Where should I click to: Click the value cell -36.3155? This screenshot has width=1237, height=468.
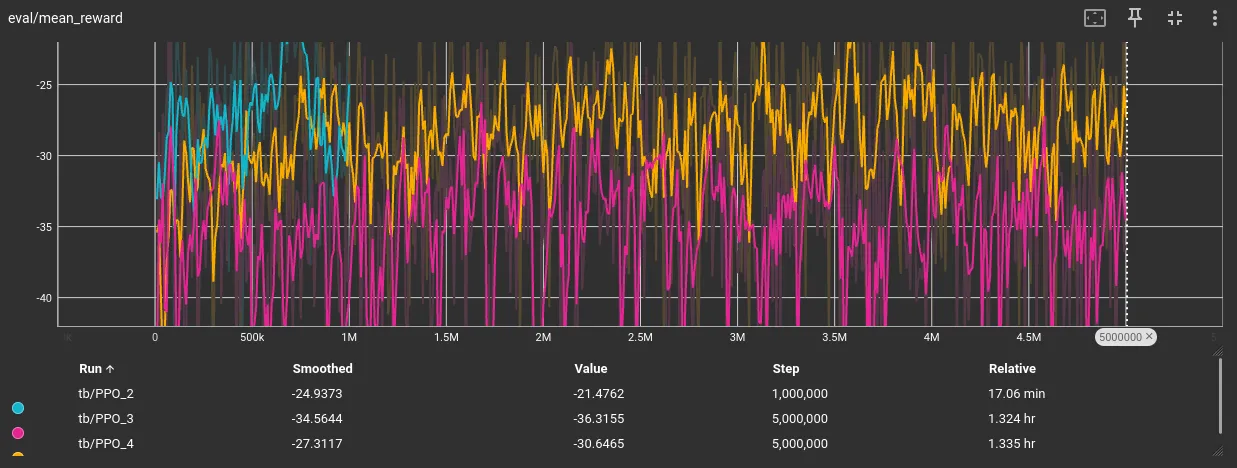[x=599, y=418]
